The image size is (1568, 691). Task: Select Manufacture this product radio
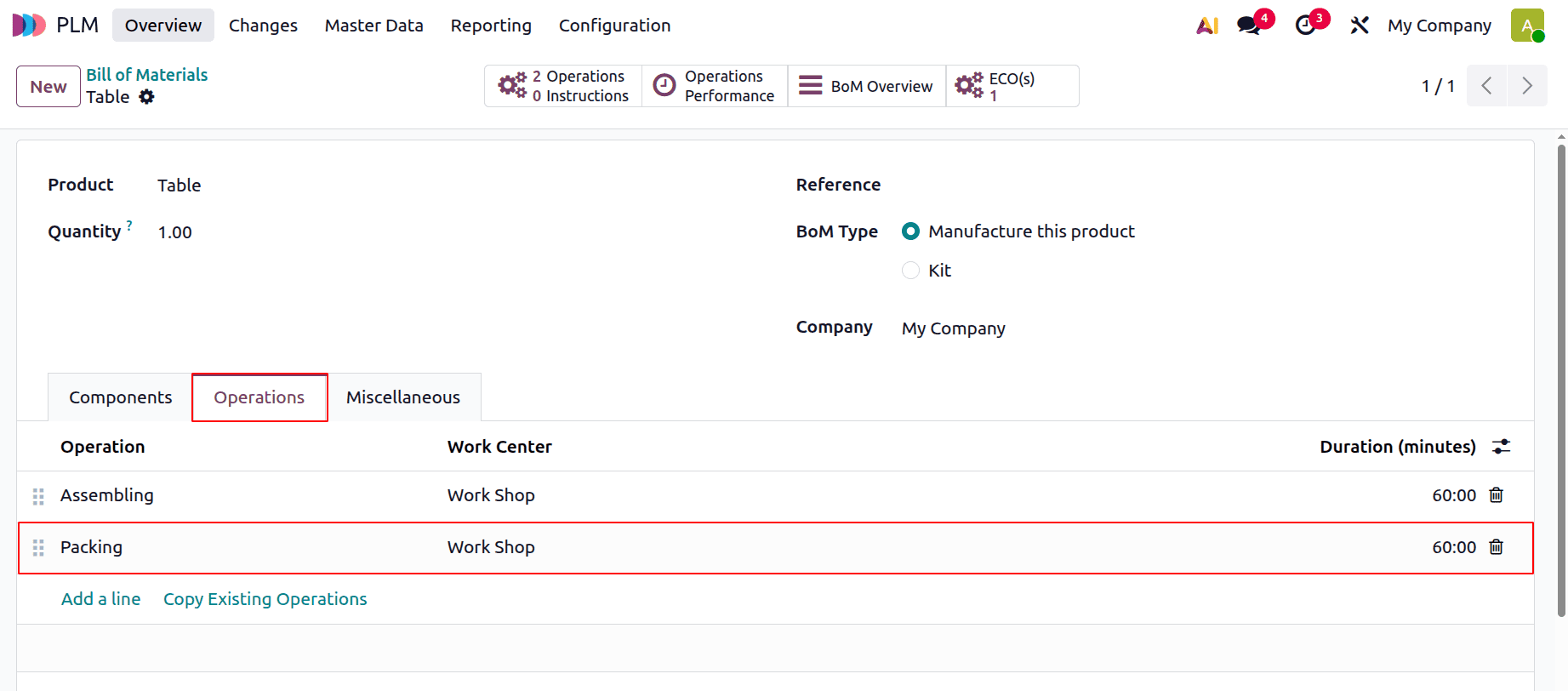[x=910, y=231]
